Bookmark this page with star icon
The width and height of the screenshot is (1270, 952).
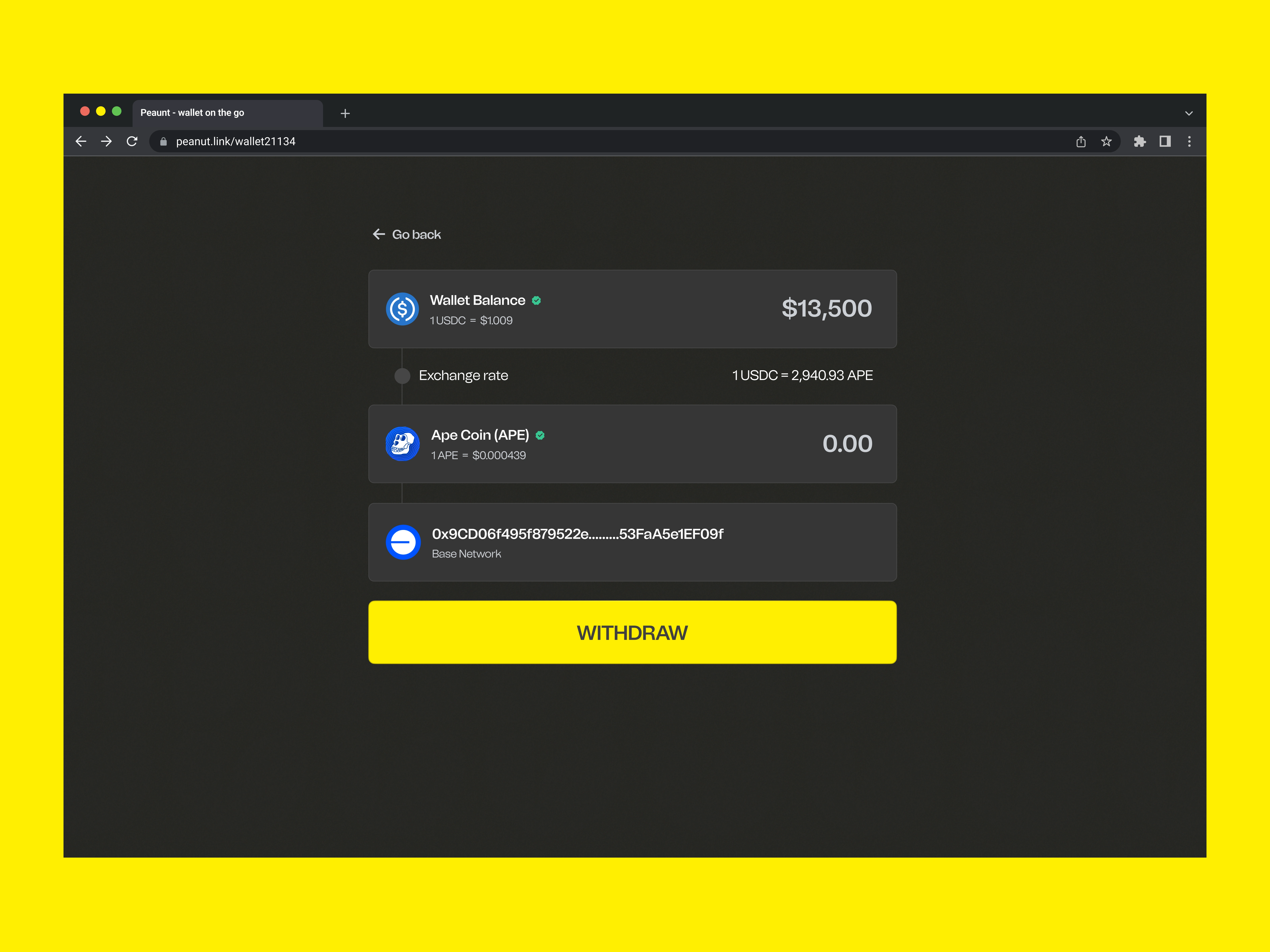click(x=1106, y=142)
